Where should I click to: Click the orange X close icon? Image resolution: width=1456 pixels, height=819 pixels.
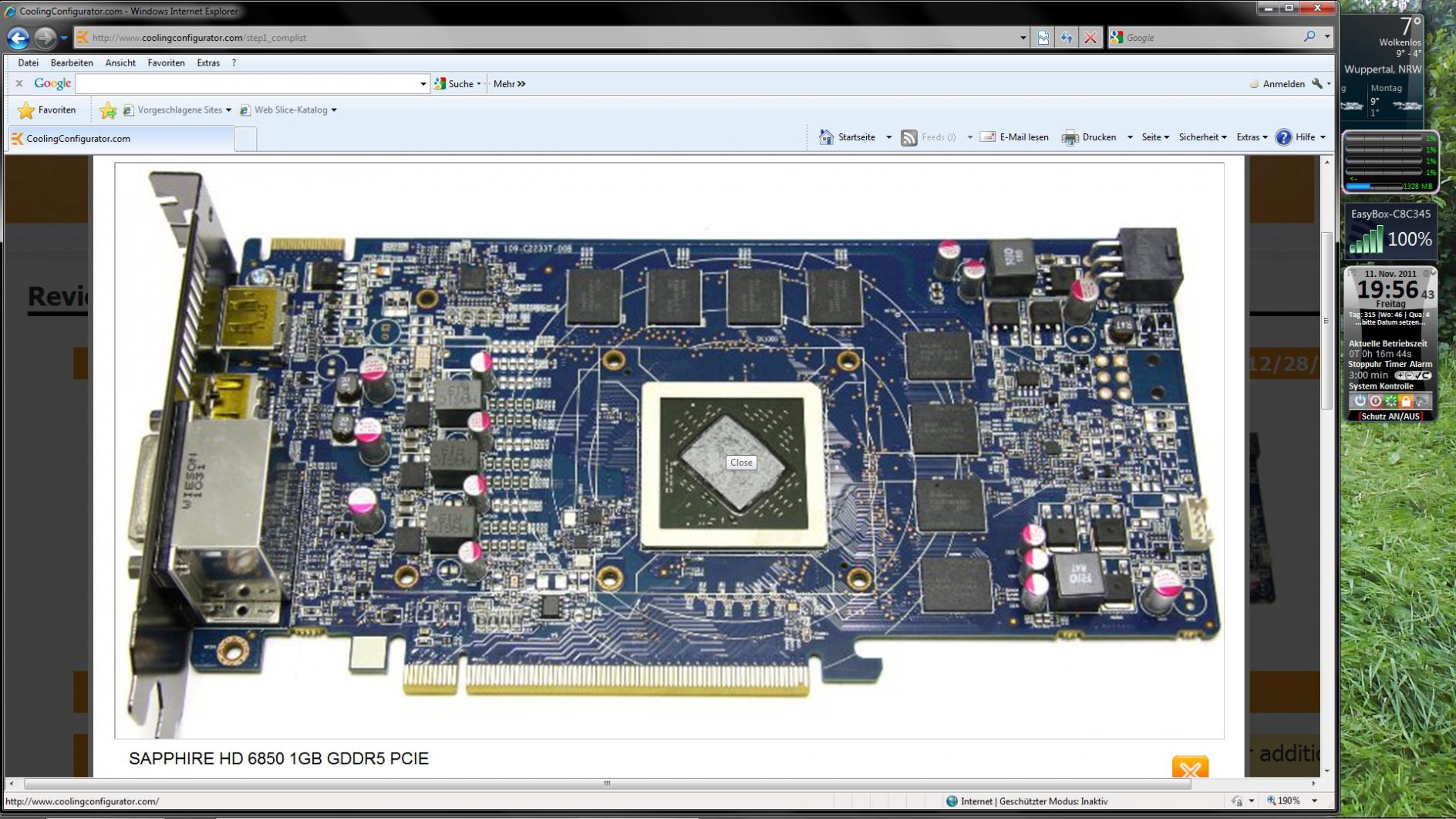pyautogui.click(x=1190, y=767)
